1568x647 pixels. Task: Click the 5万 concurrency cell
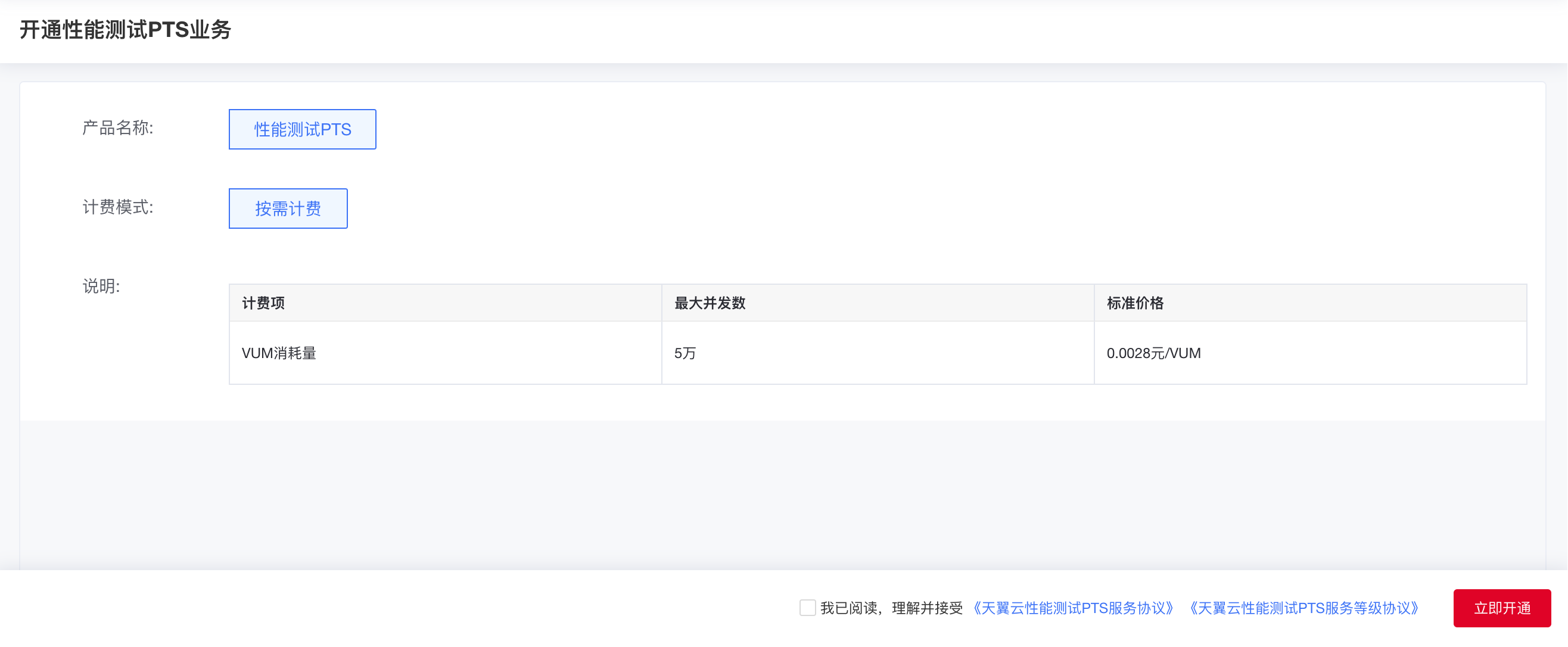(x=878, y=353)
